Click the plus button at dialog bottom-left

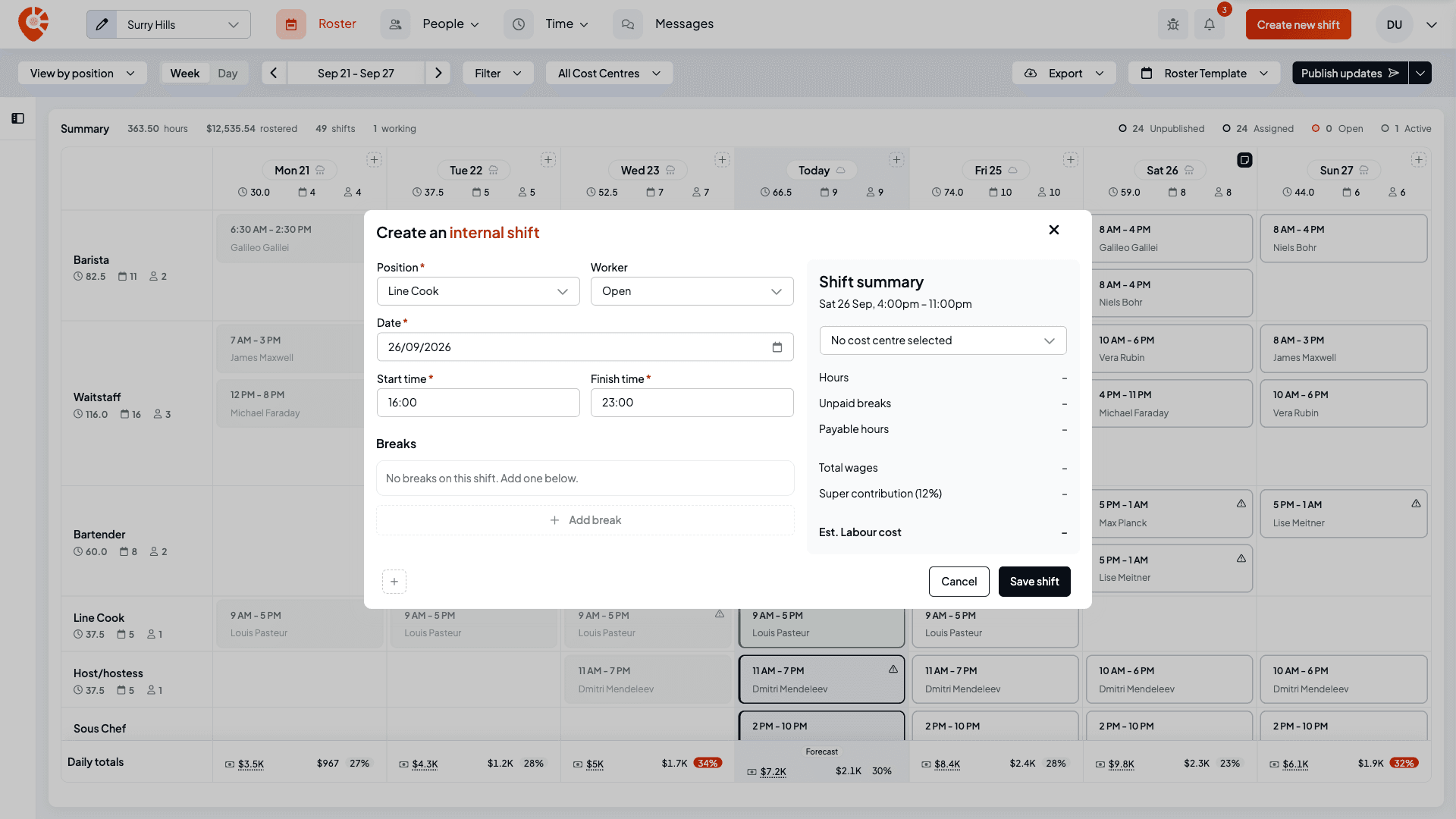click(x=394, y=582)
